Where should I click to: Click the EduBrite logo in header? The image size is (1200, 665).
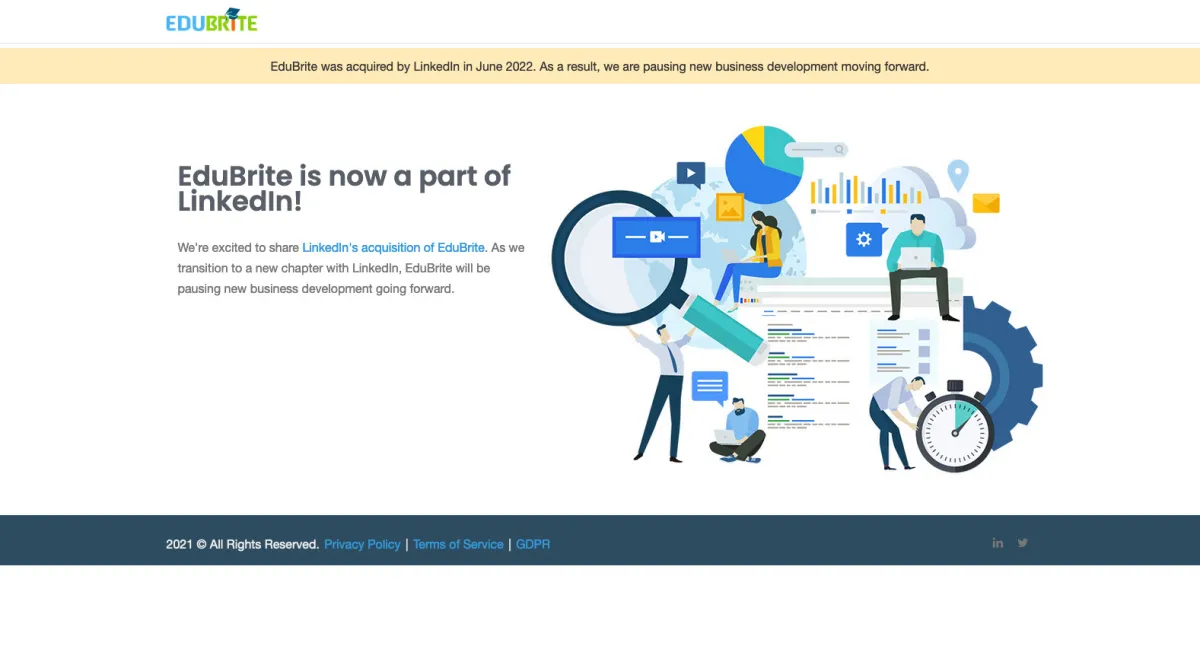[211, 20]
